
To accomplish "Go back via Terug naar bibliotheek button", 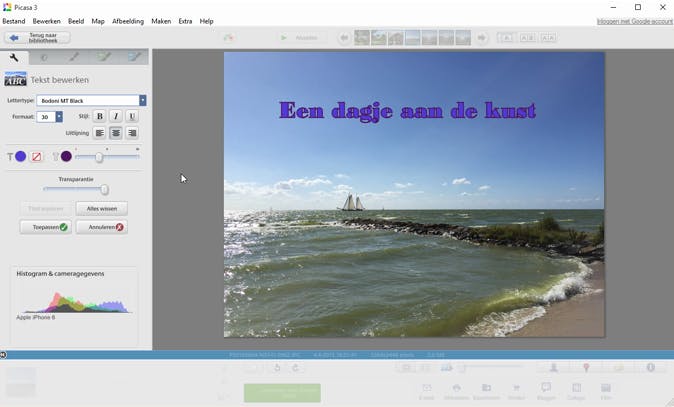I will point(37,38).
